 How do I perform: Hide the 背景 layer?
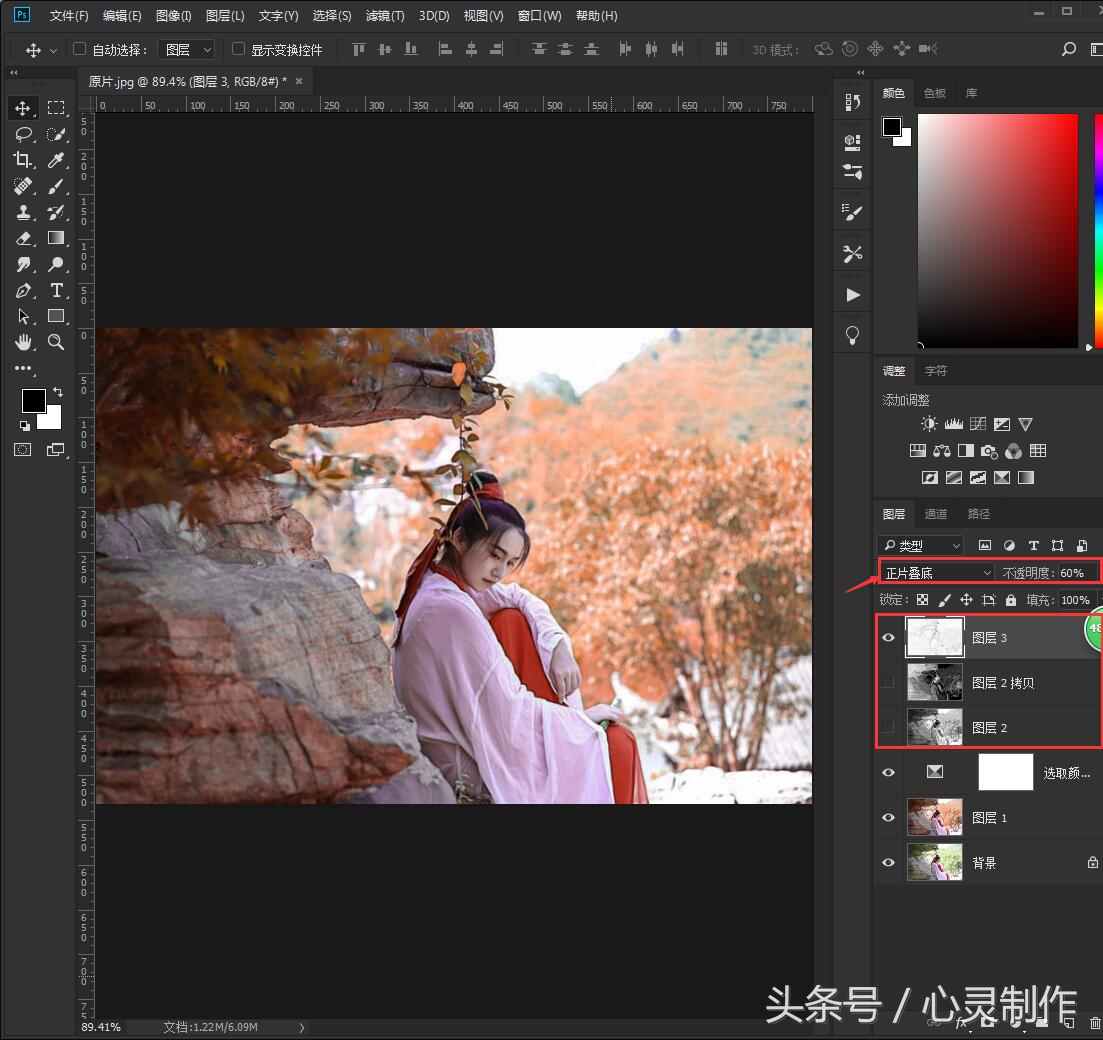pos(888,862)
